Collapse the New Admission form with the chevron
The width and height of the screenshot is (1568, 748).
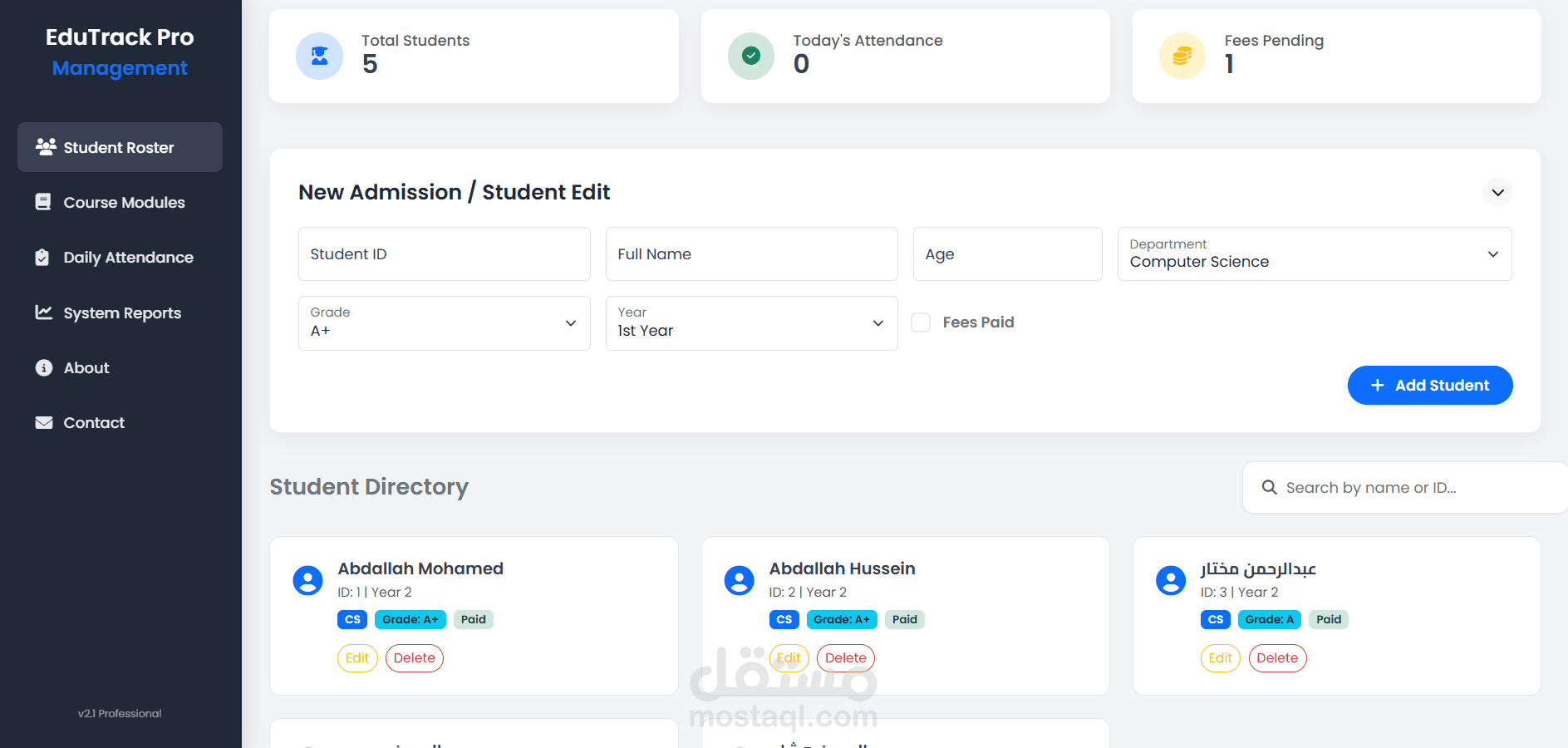[1498, 192]
